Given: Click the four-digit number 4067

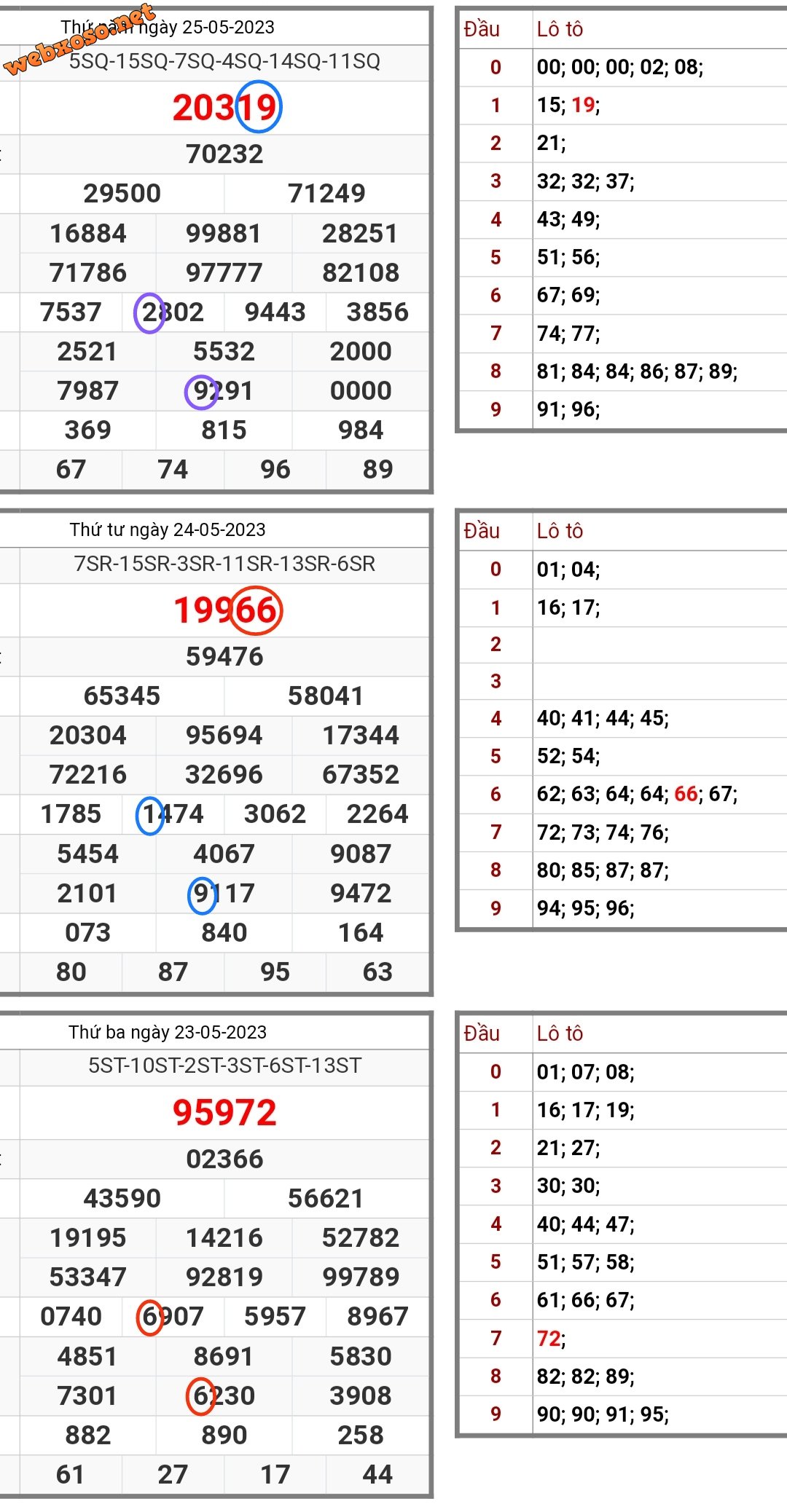Looking at the screenshot, I should [x=224, y=854].
